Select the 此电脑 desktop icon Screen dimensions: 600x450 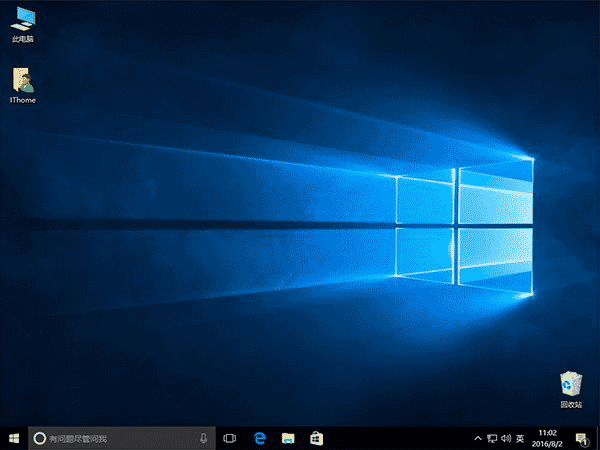click(x=21, y=20)
